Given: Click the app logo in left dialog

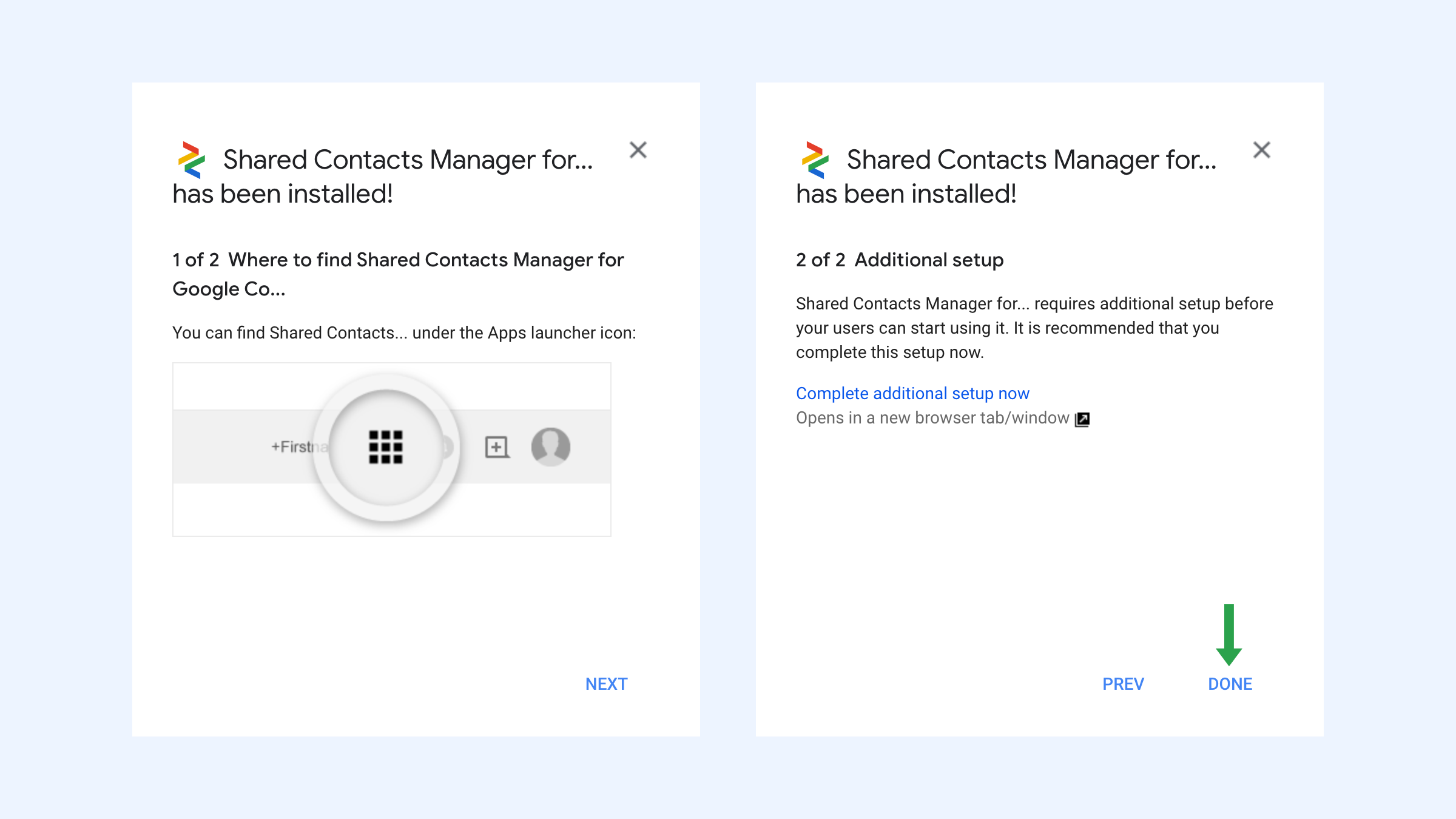Looking at the screenshot, I should [x=192, y=160].
